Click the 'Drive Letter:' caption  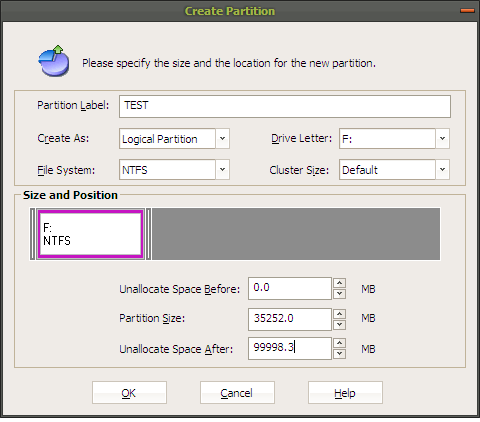(x=302, y=138)
